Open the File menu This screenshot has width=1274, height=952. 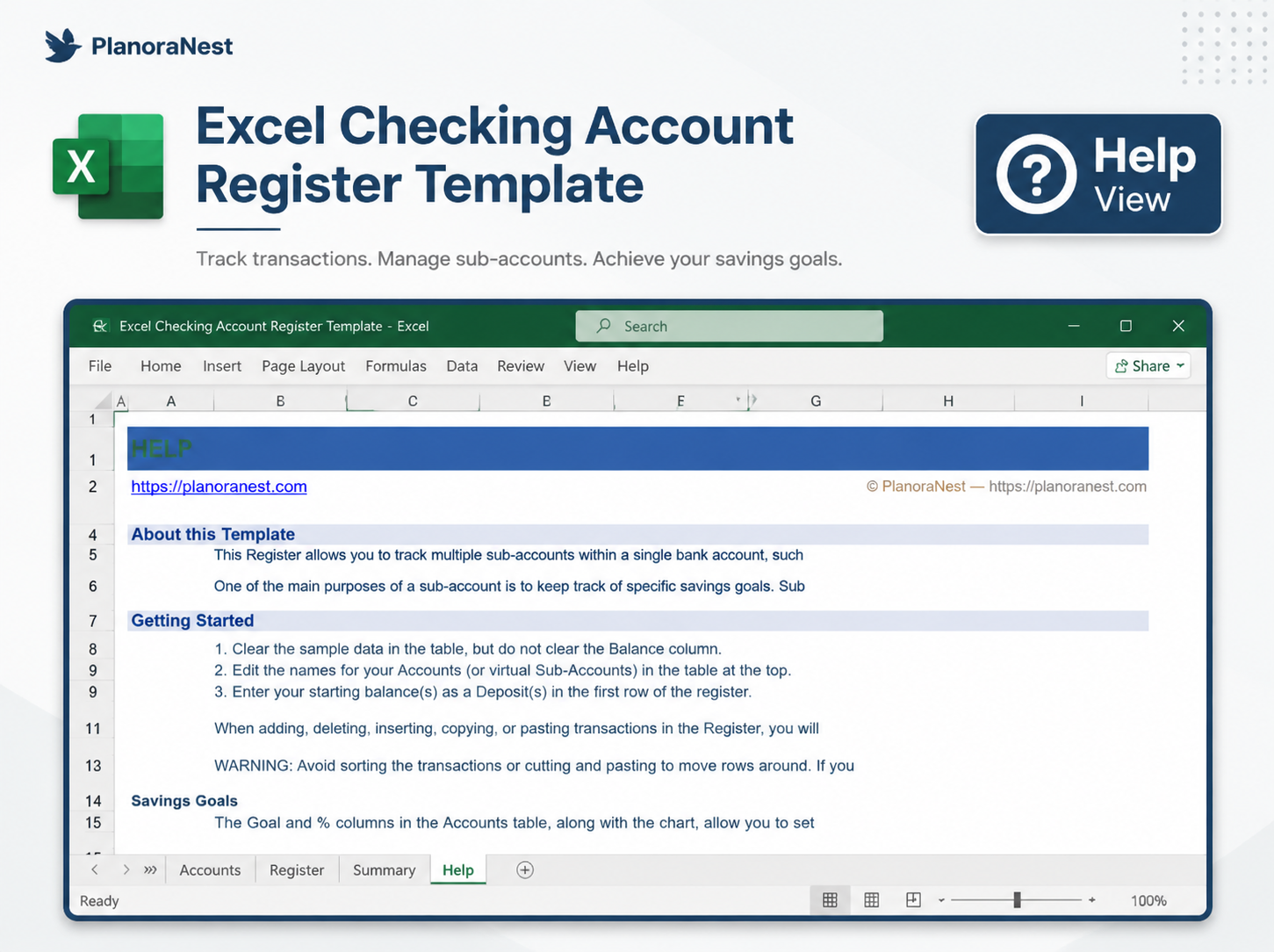point(100,366)
